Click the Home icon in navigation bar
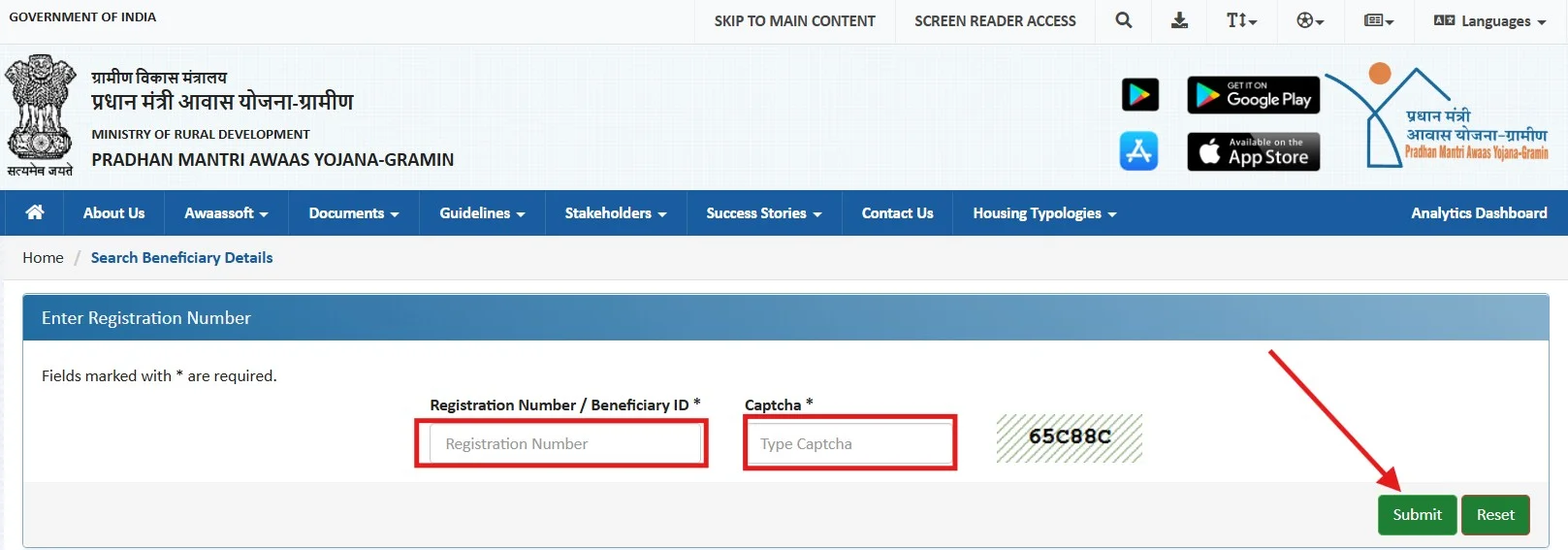The image size is (1568, 550). pyautogui.click(x=35, y=212)
